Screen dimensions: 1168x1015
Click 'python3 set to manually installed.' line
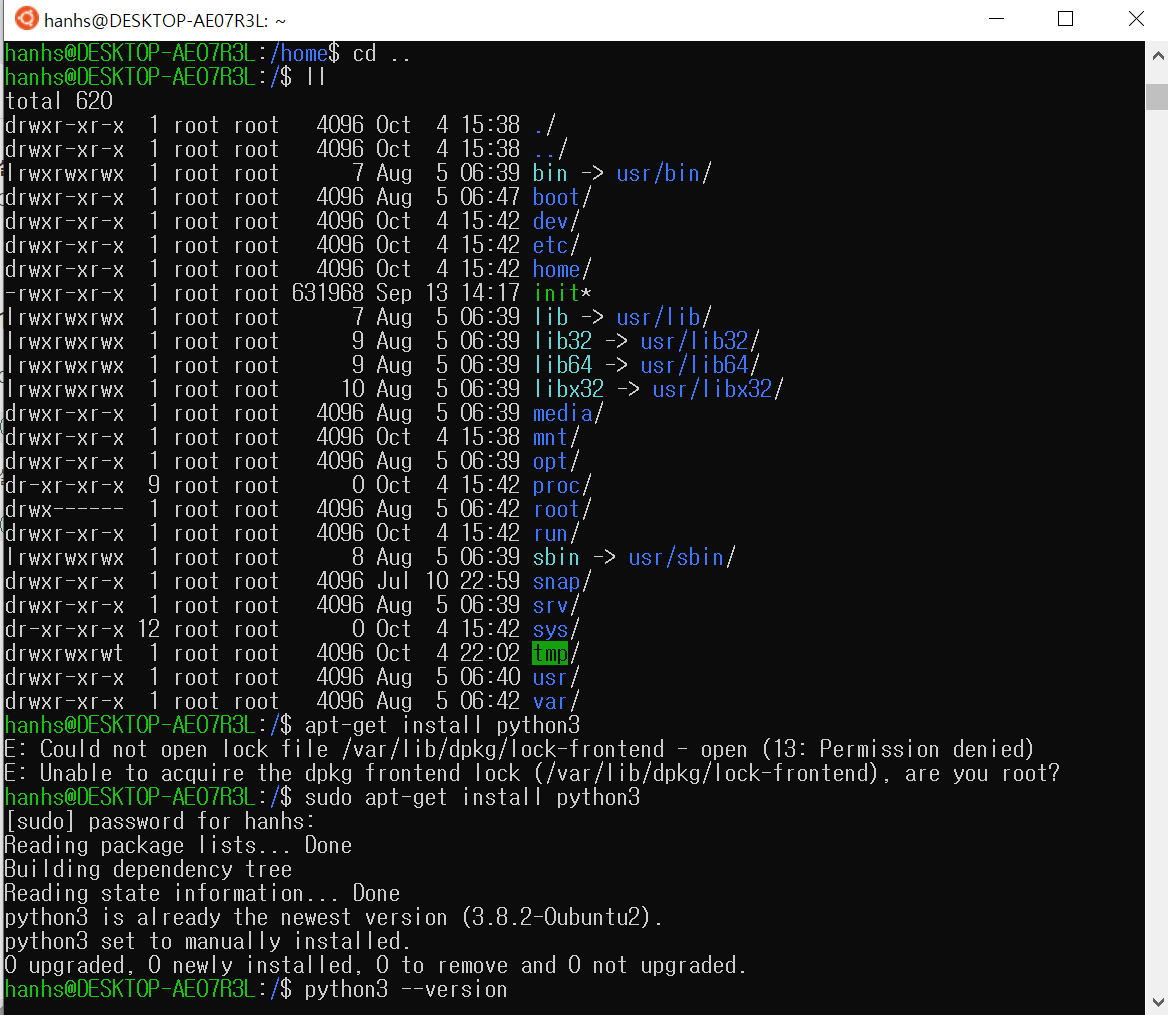(207, 941)
